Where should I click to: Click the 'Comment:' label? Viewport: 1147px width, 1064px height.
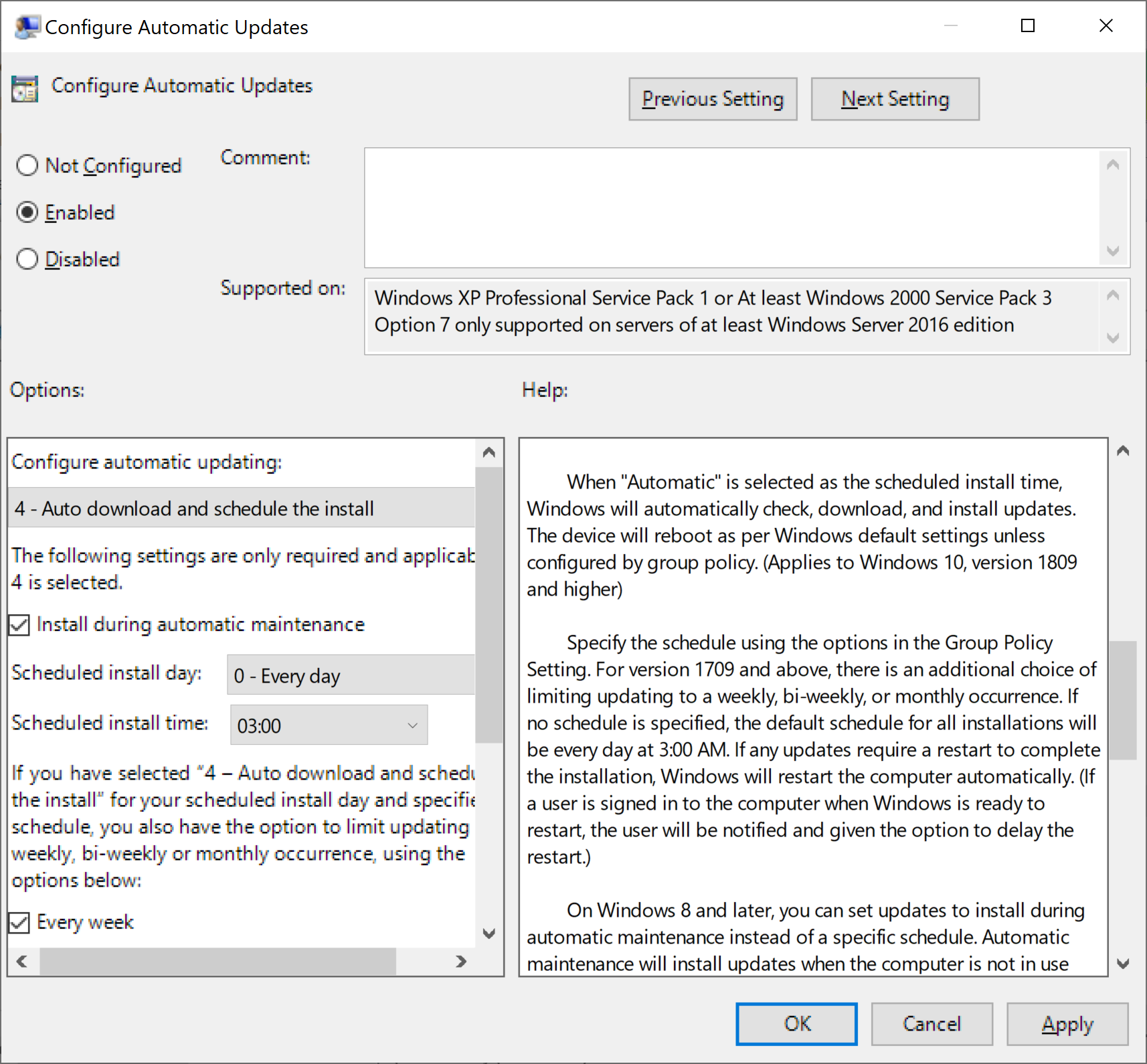[x=266, y=158]
